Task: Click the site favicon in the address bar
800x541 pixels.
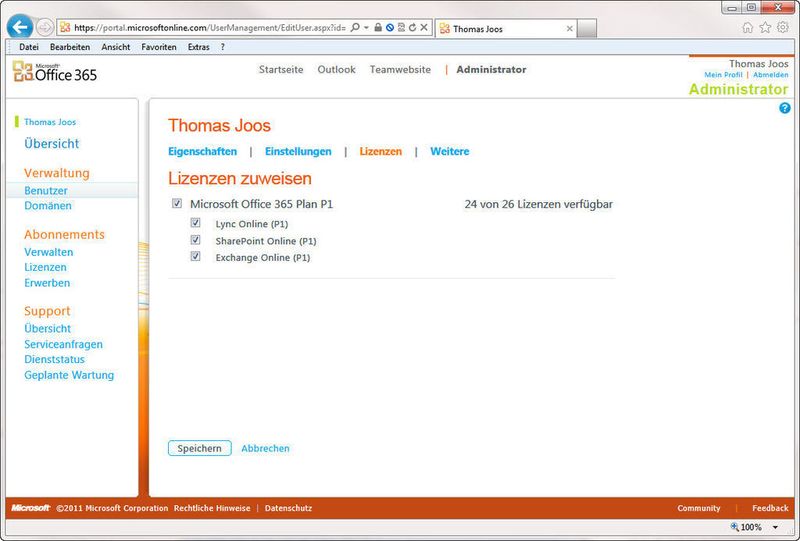Action: tap(65, 28)
